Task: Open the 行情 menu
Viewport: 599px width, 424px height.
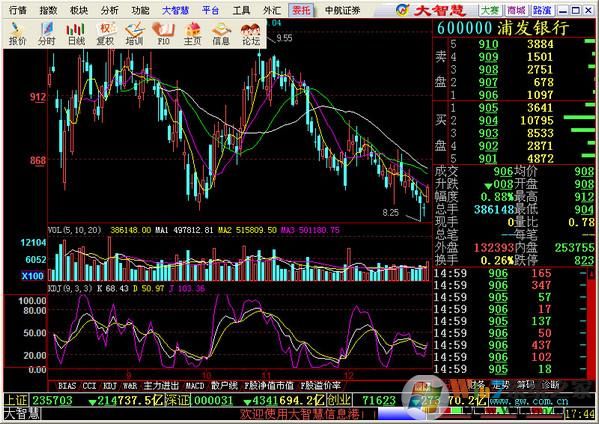Action: (18, 10)
